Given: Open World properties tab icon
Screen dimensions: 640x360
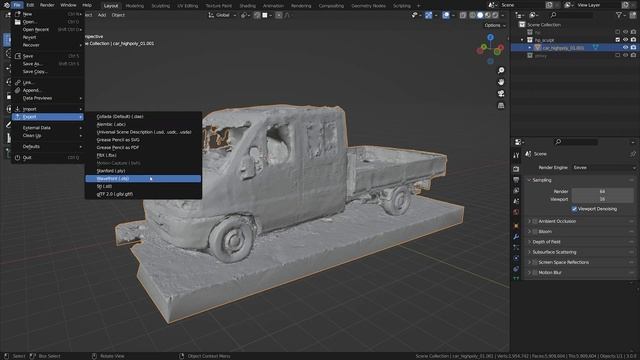Looking at the screenshot, I should point(516,212).
